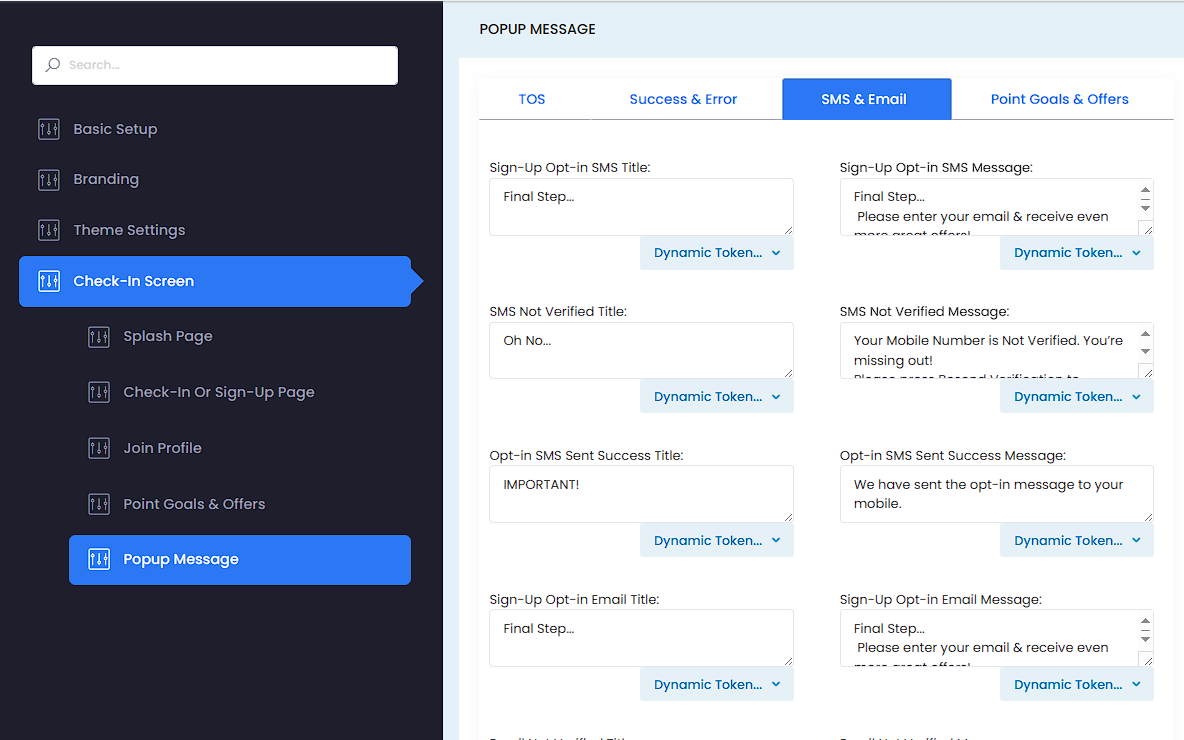Open Dynamic Token dropdown under SMS Not Verified Message
The image size is (1184, 740).
tap(1077, 396)
